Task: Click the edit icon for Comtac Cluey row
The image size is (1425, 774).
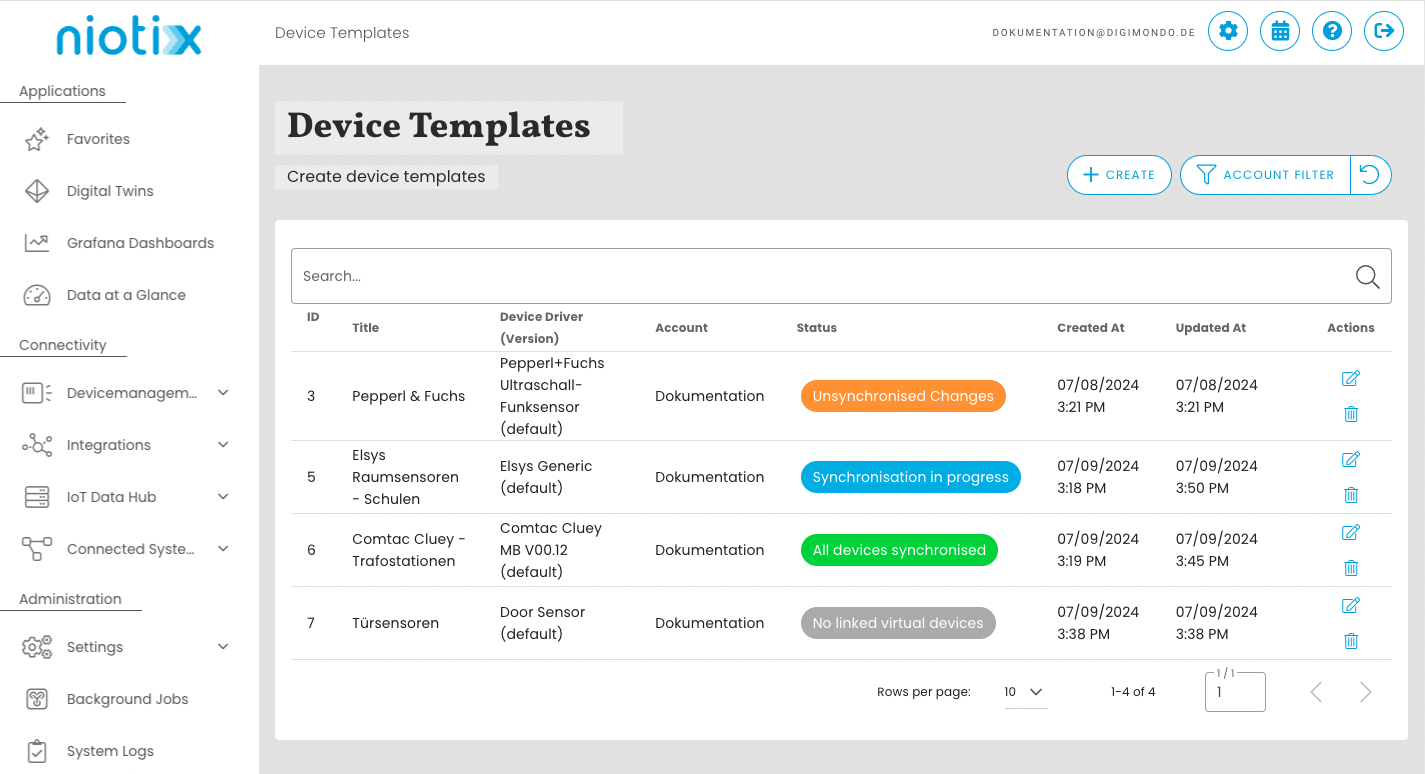Action: [1350, 533]
